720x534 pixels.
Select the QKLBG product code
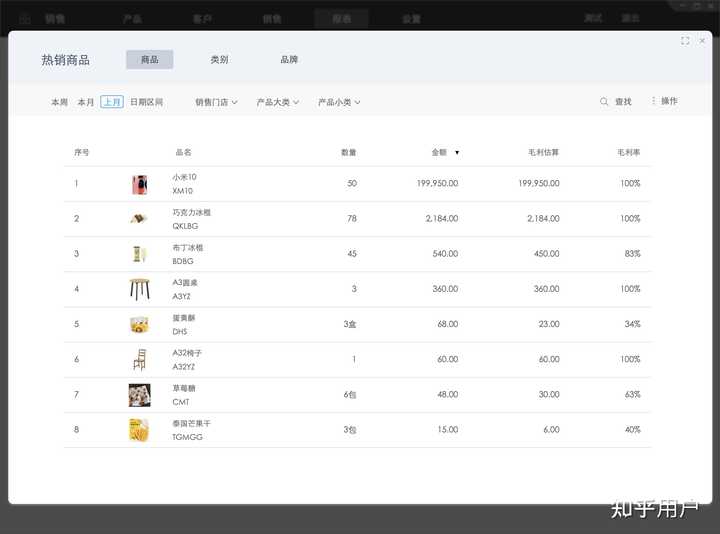(185, 226)
